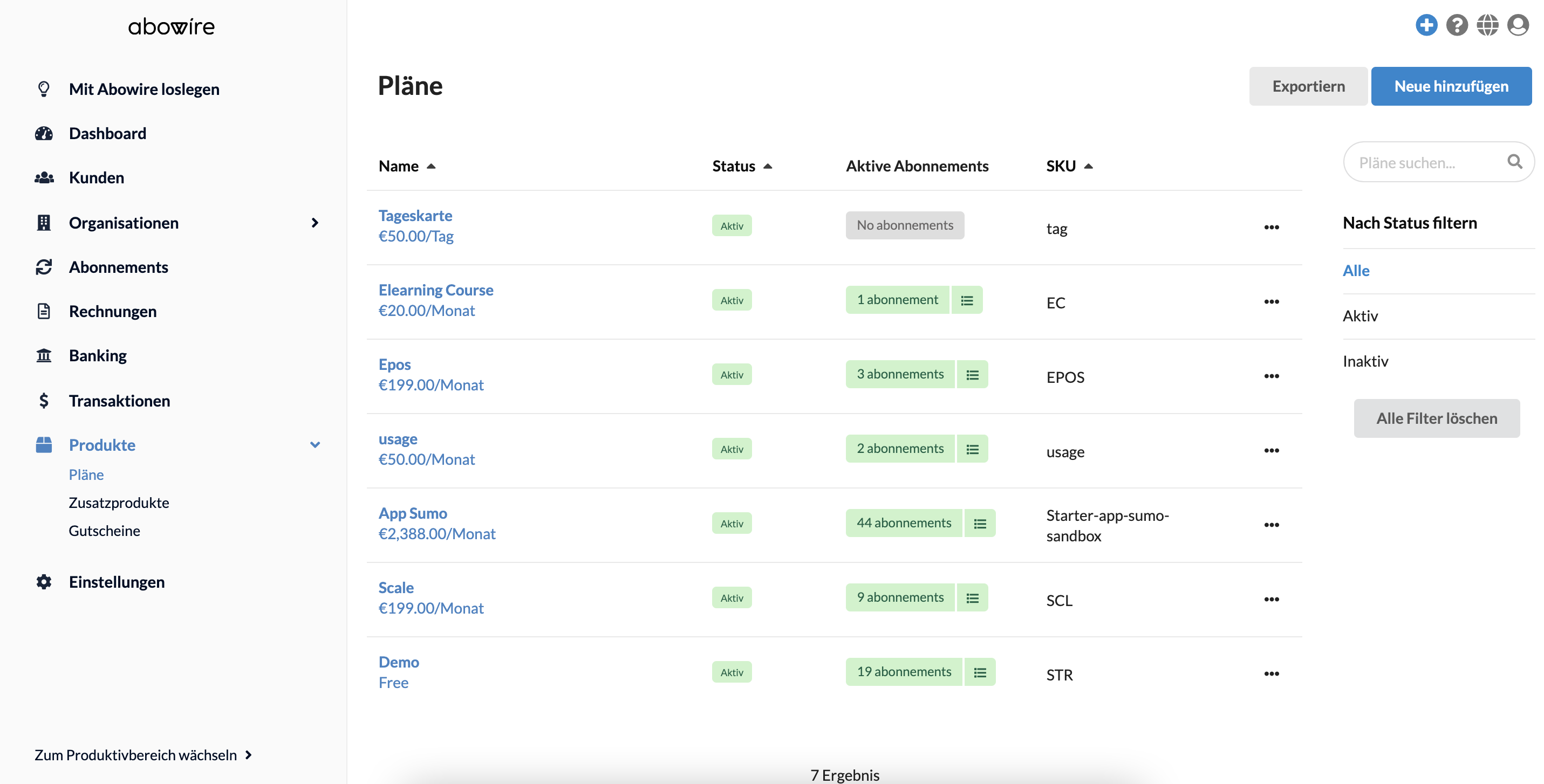The height and width of the screenshot is (784, 1544).
Task: Click the blue plus icon in header
Action: [1426, 25]
